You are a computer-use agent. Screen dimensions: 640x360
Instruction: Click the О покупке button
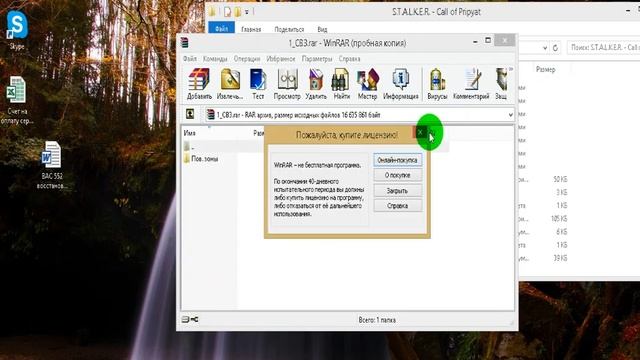point(398,175)
